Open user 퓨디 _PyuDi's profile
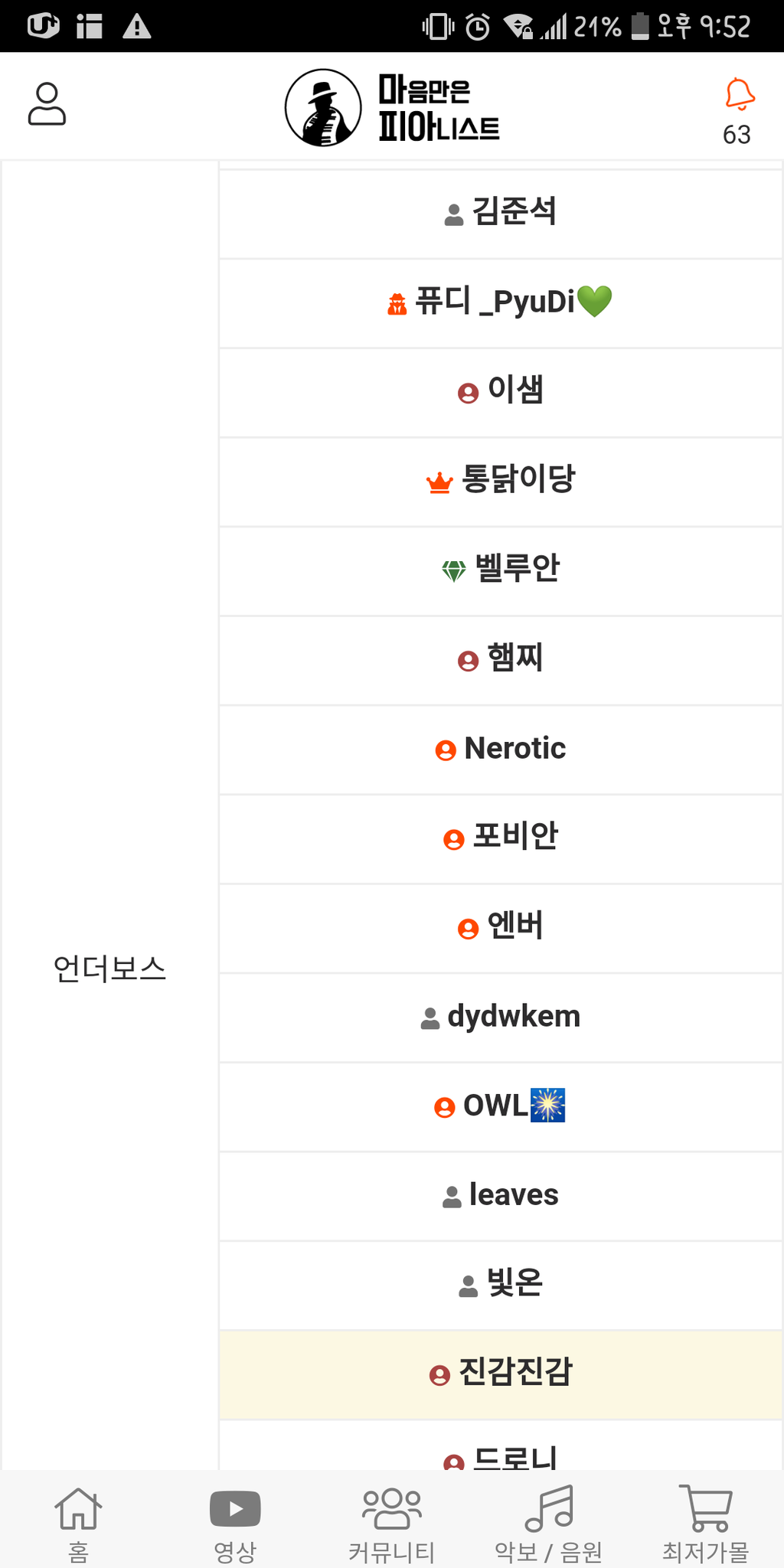Image resolution: width=784 pixels, height=1568 pixels. [501, 303]
